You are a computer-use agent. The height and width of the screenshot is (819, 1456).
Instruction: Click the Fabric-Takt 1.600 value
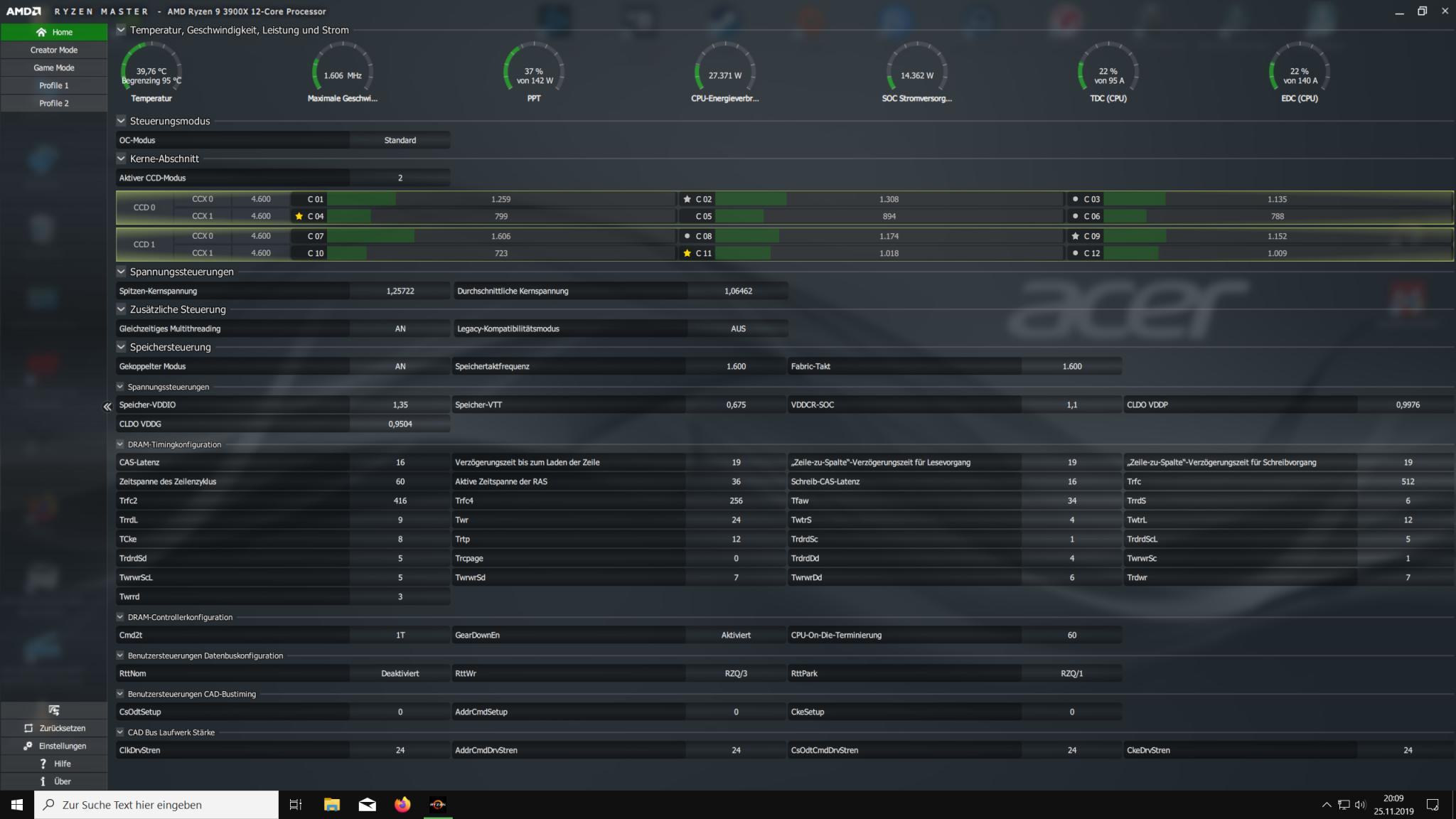tap(1071, 366)
